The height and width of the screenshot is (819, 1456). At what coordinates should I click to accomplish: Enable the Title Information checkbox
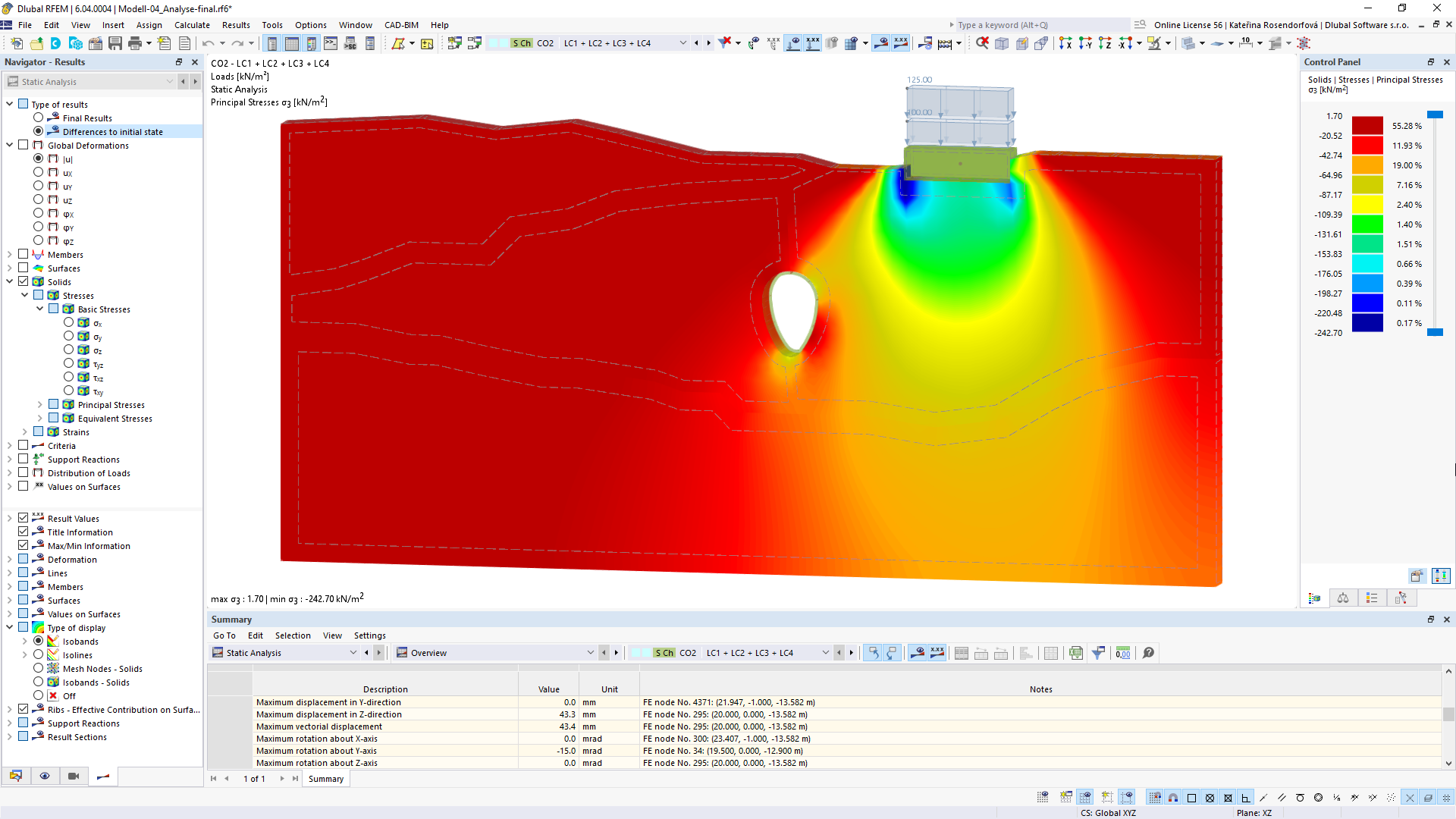[24, 531]
